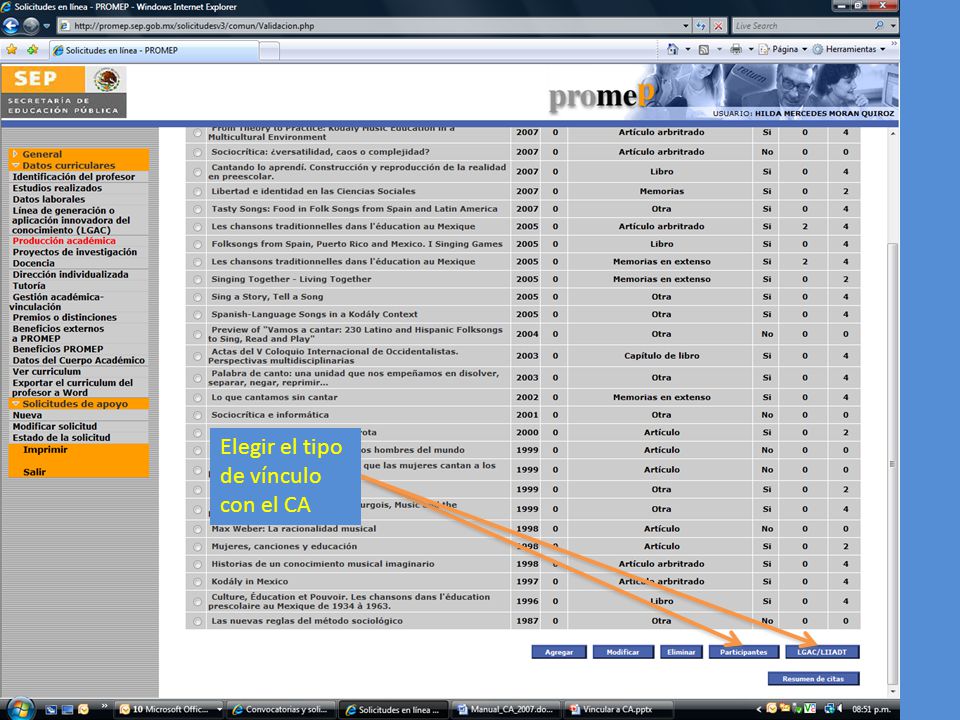The height and width of the screenshot is (720, 960).
Task: Click the scrollbar down arrow
Action: click(x=893, y=691)
